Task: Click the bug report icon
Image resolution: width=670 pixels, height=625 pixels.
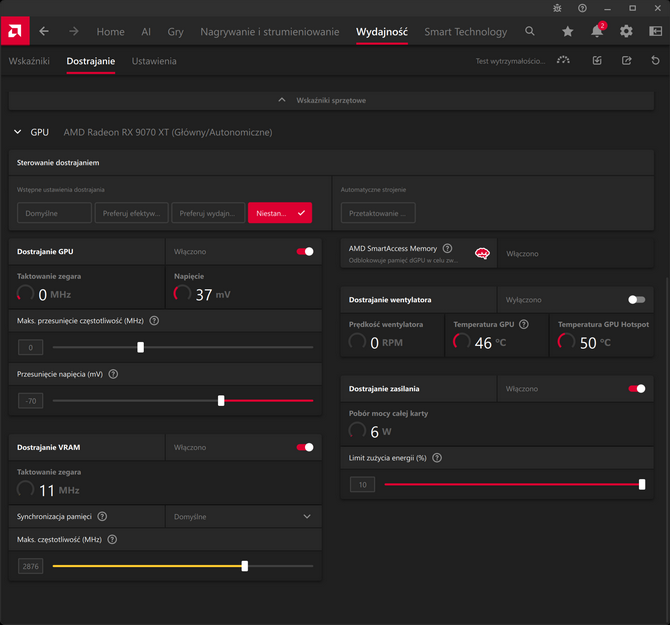Action: 557,8
